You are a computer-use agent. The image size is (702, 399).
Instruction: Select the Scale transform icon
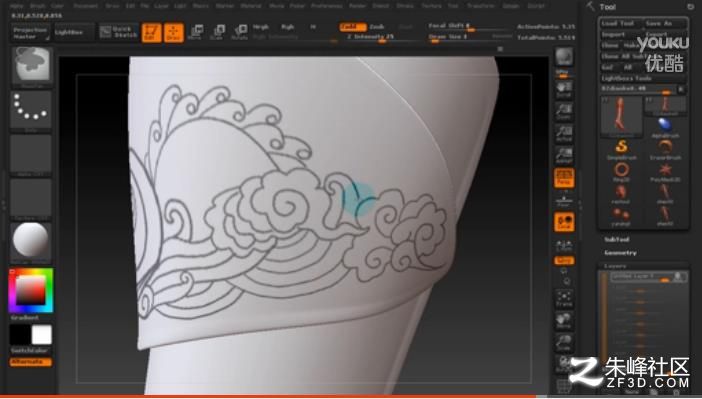[x=217, y=32]
